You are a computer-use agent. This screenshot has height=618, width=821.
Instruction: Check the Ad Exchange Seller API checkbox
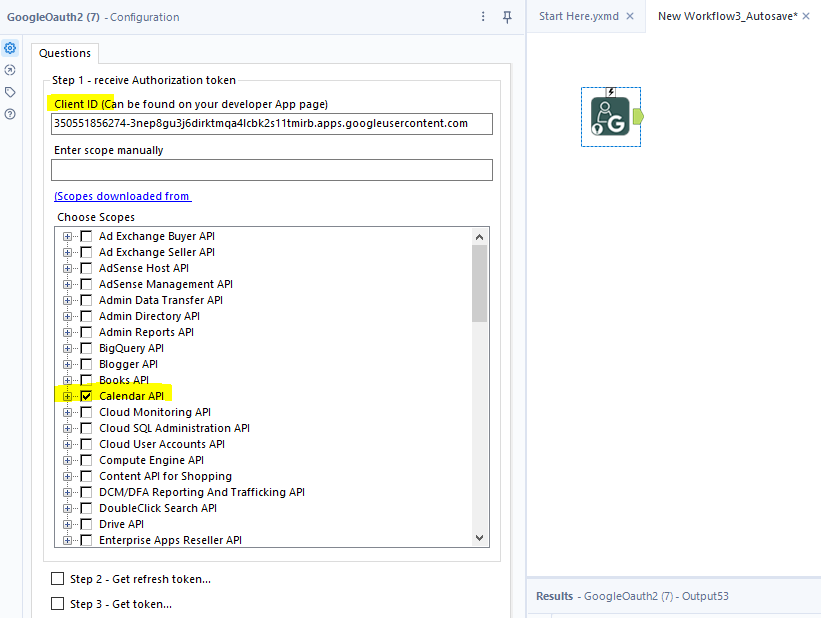pyautogui.click(x=86, y=252)
